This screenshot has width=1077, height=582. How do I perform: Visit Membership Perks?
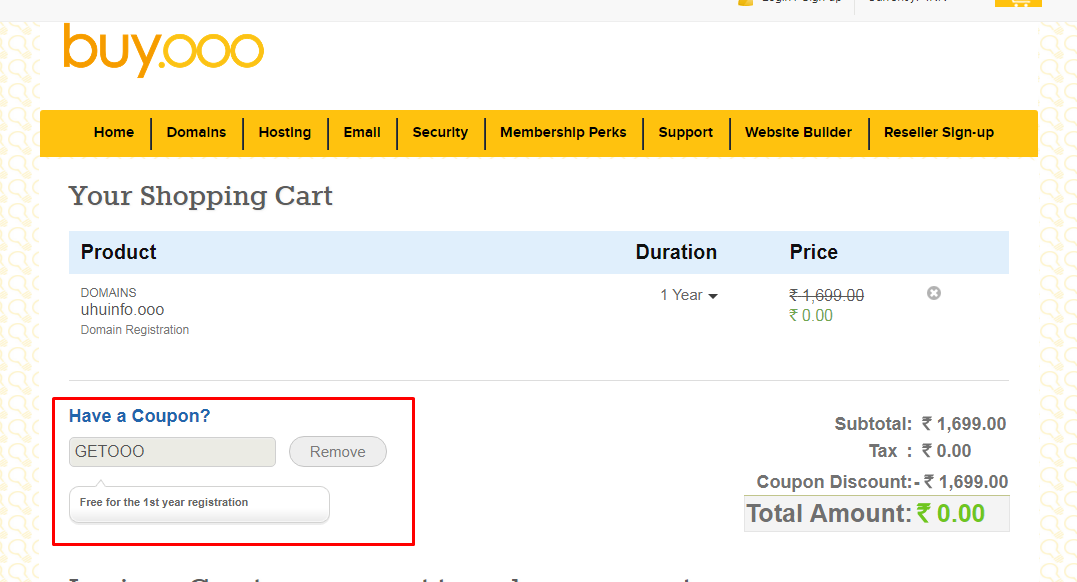563,133
